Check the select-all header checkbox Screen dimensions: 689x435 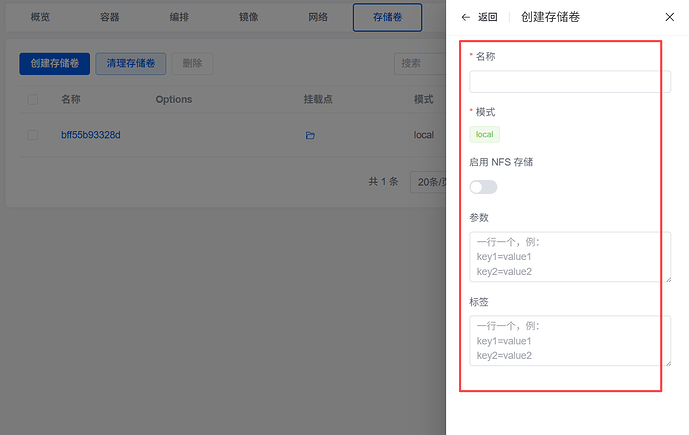pos(33,100)
